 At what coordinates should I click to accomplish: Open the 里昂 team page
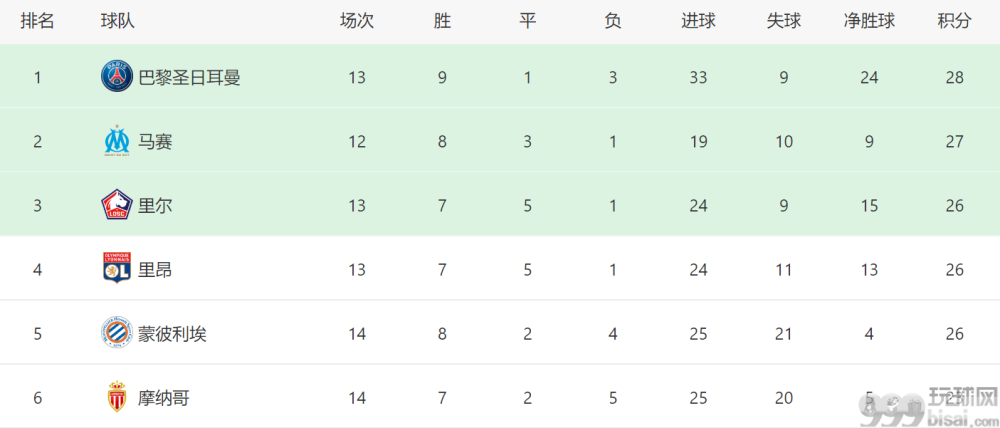(x=156, y=269)
